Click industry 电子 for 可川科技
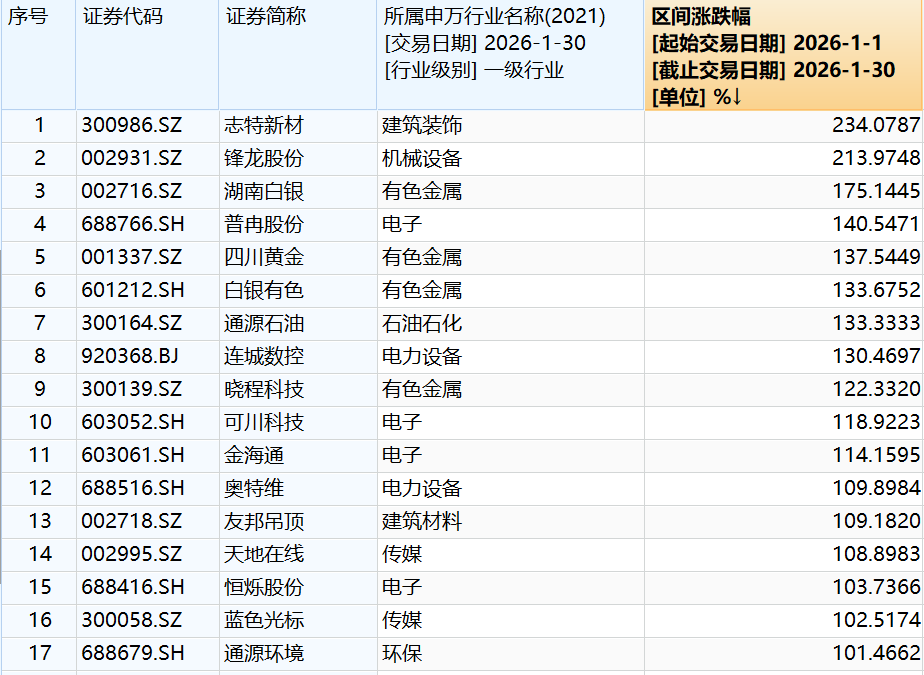Screen dimensions: 924x675 (399, 422)
